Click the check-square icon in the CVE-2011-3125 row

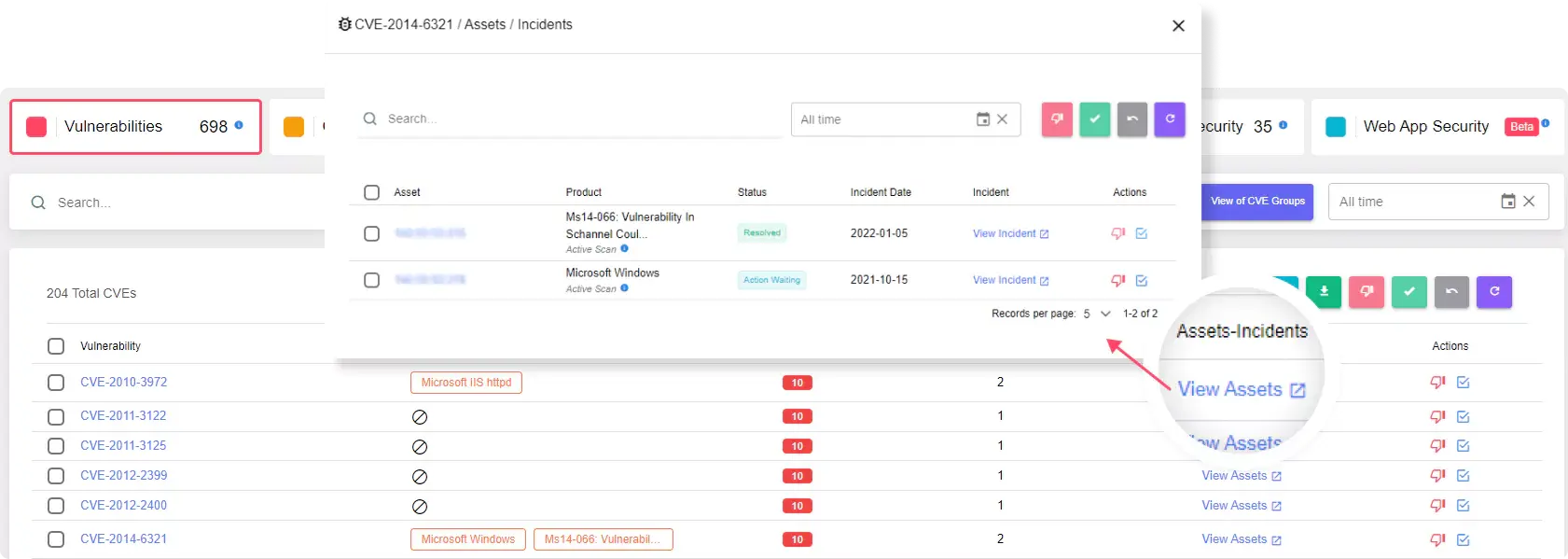pos(1464,446)
